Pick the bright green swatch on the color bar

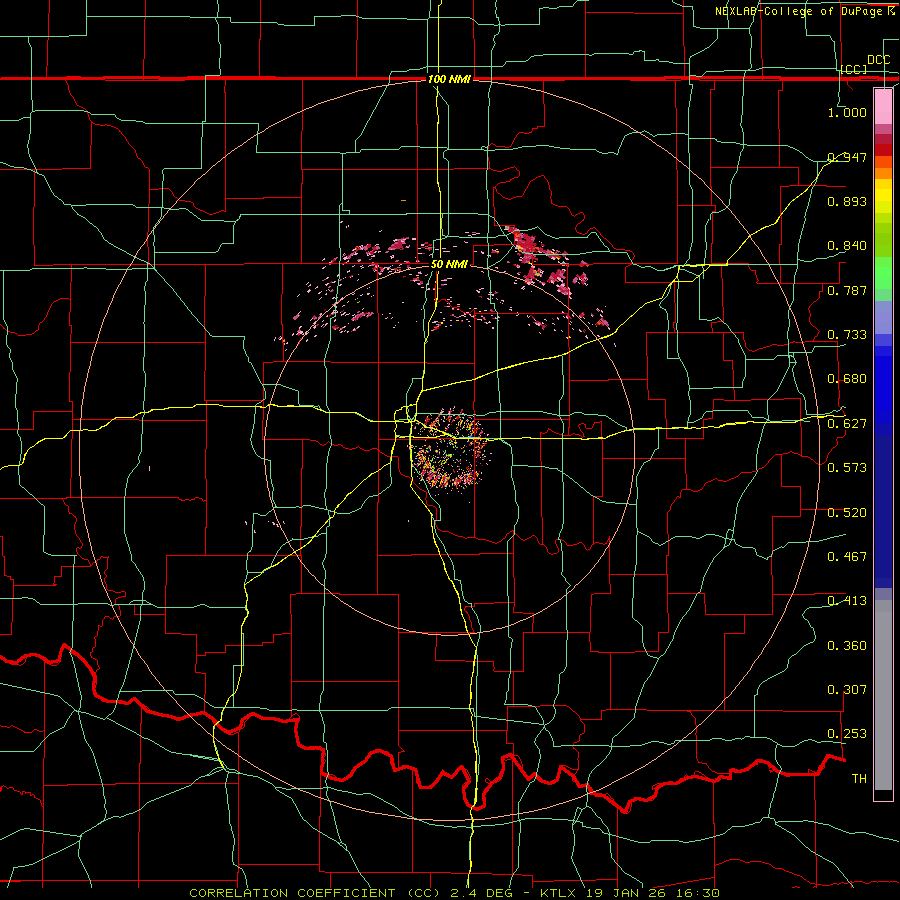tap(883, 273)
